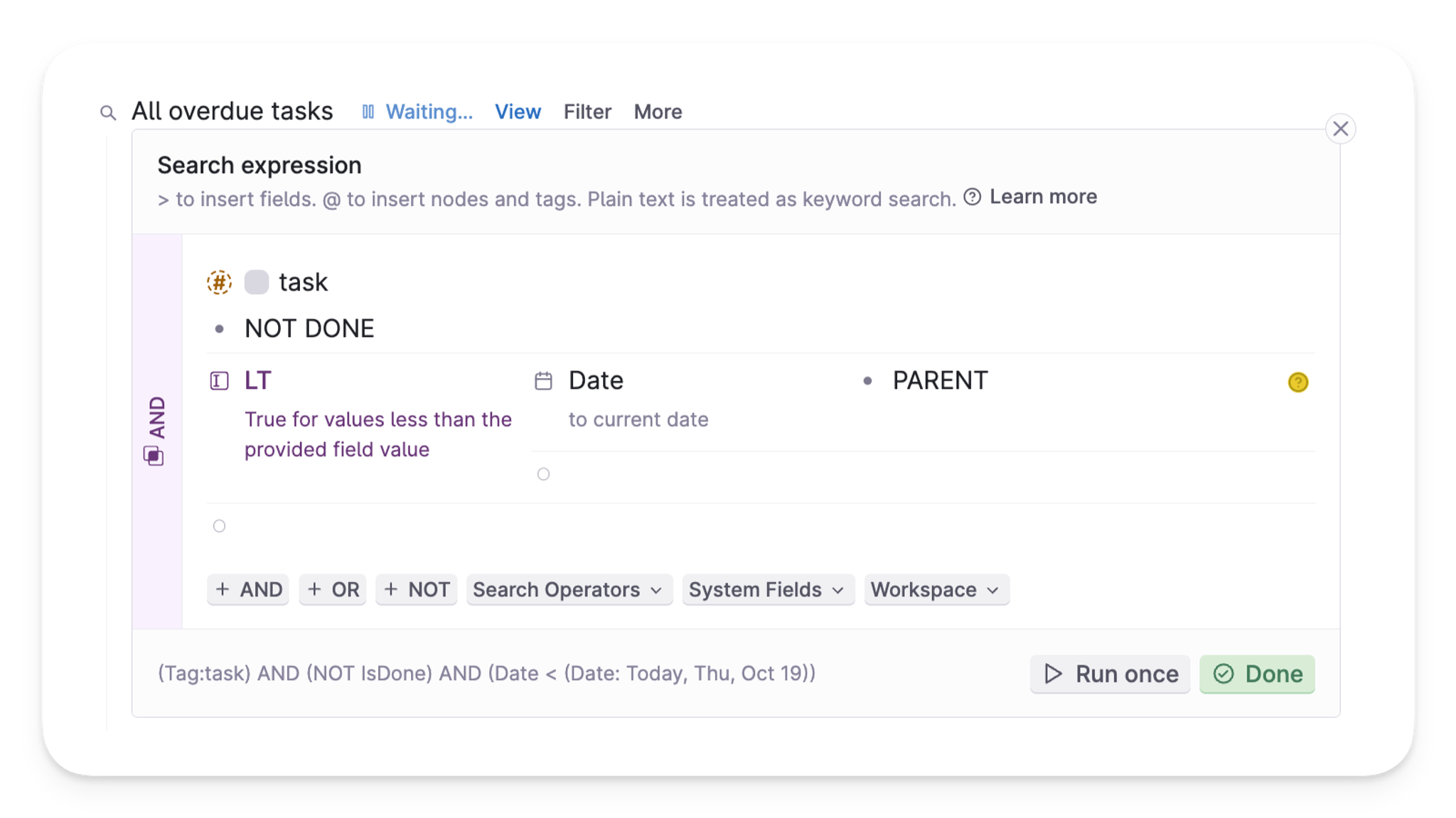Open the View tab
The width and height of the screenshot is (1456, 818).
tap(518, 112)
